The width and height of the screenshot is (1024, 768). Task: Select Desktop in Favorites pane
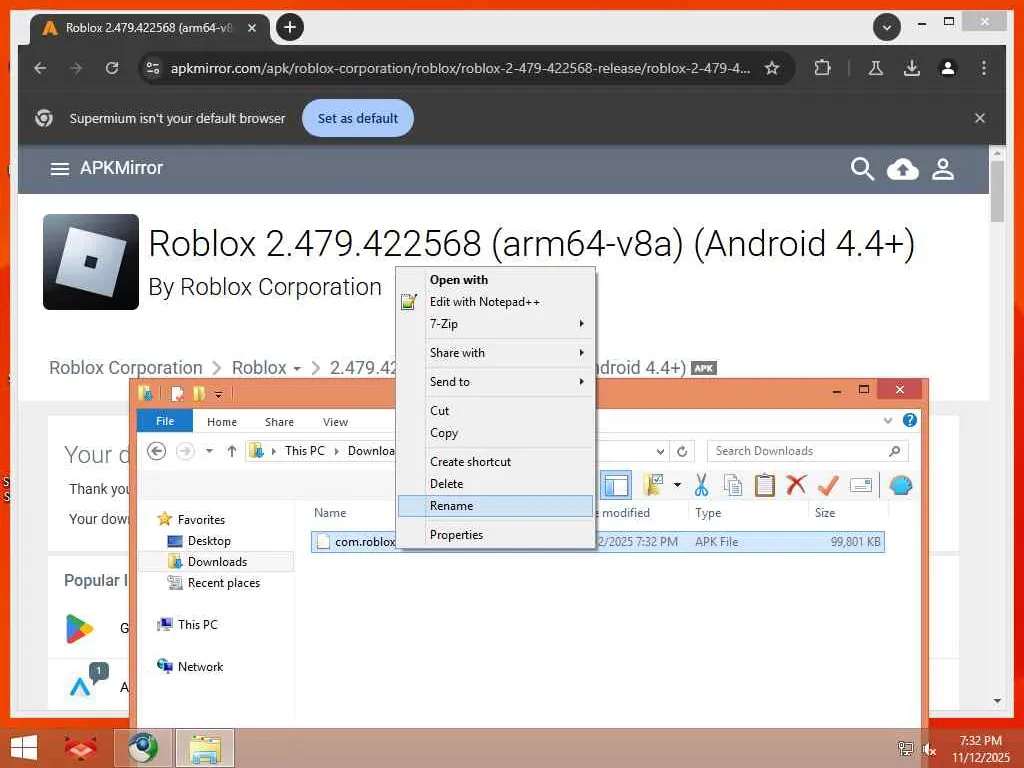point(209,541)
